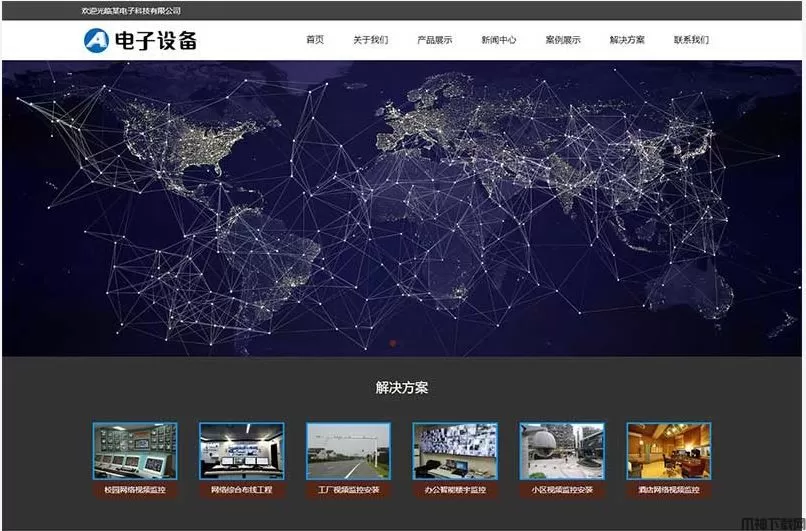The width and height of the screenshot is (806, 531).
Task: Open 联系我们 contact page
Action: tap(691, 40)
